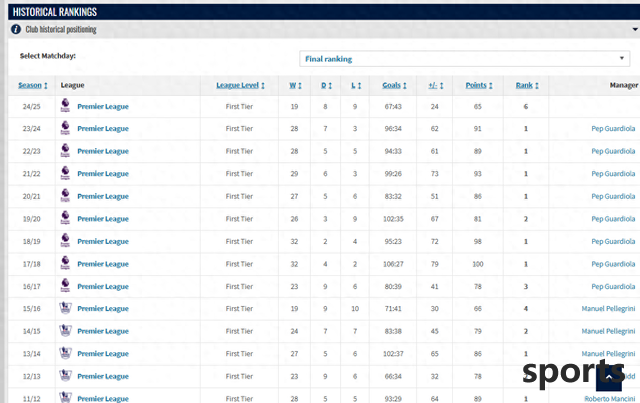Select goals value 67:43 in 24/25 row
The image size is (640, 403).
pos(393,107)
